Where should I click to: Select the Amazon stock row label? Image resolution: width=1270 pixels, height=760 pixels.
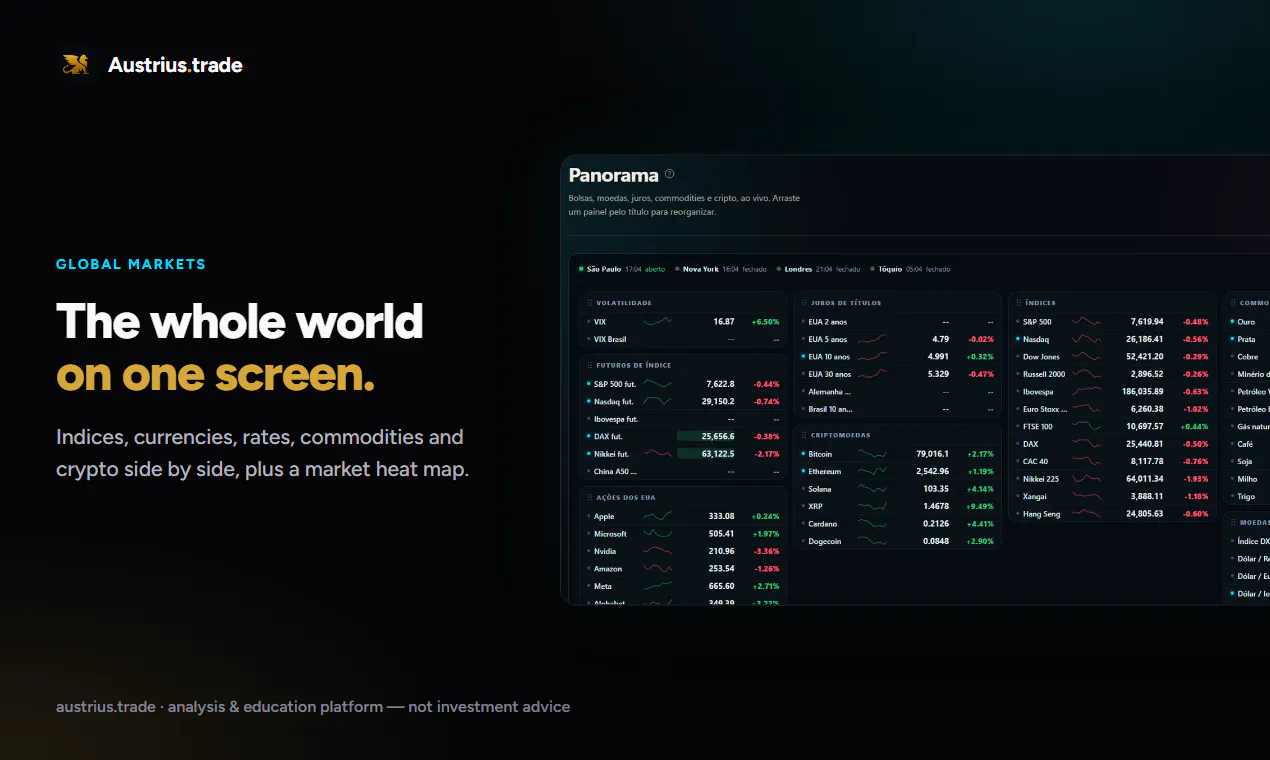(608, 569)
